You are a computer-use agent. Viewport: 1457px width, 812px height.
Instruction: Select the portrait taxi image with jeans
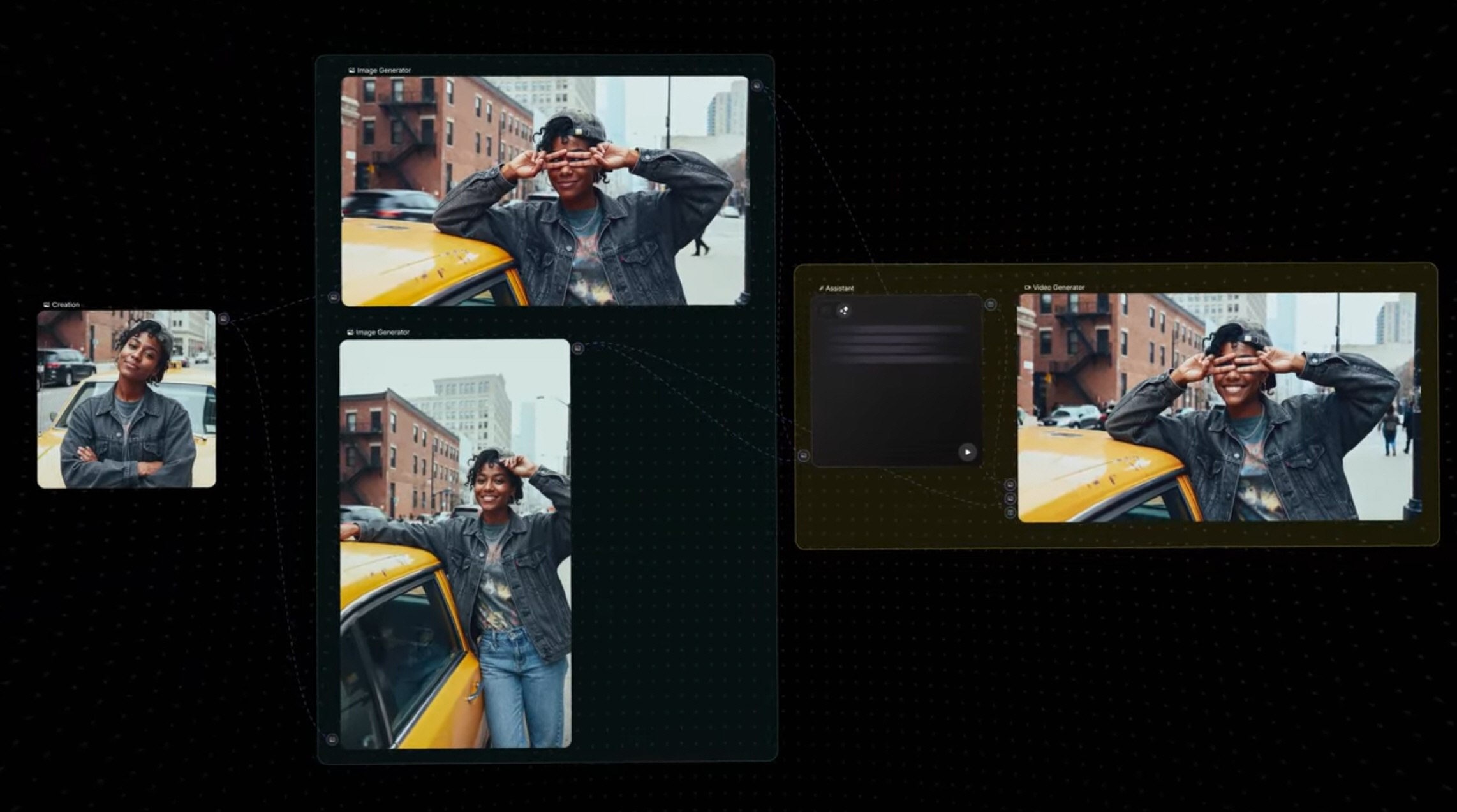[455, 543]
